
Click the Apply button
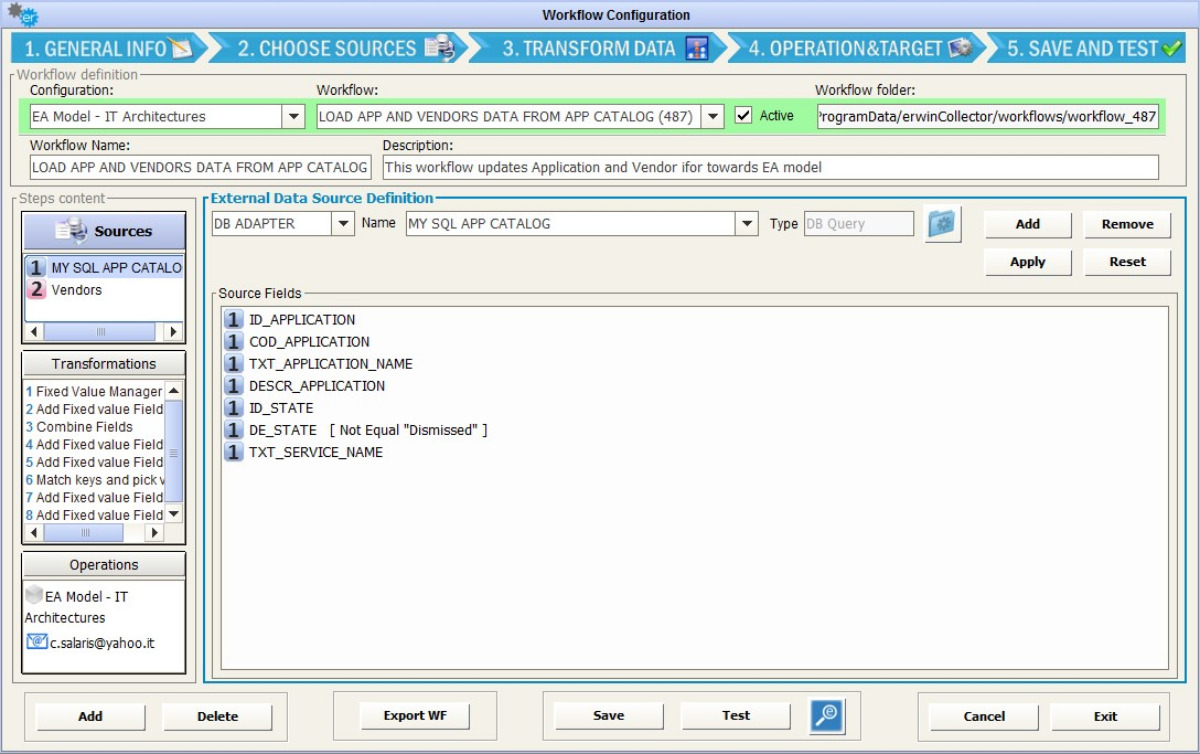point(1028,262)
